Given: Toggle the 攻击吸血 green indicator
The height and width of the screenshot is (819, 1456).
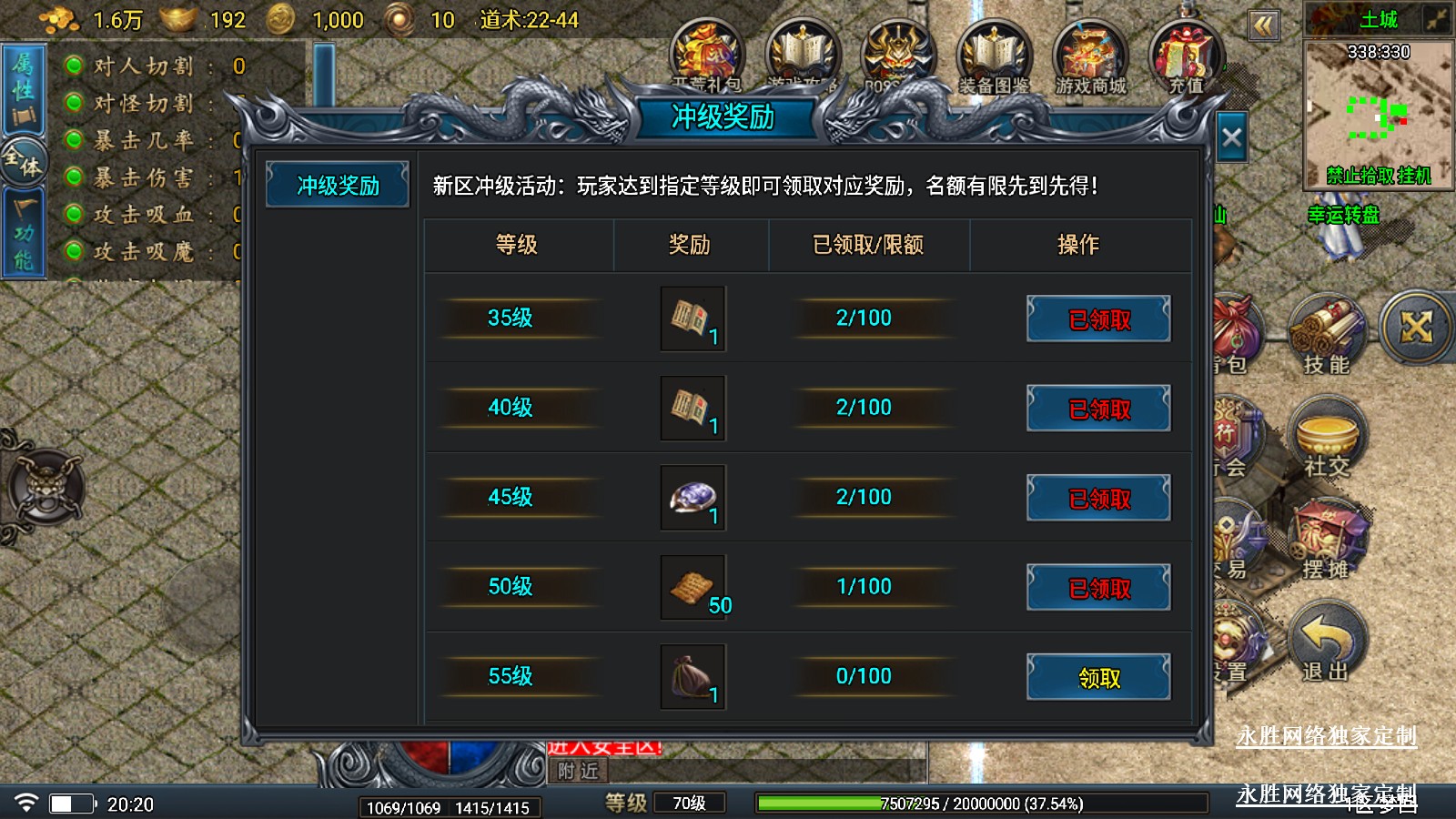Looking at the screenshot, I should coord(74,214).
